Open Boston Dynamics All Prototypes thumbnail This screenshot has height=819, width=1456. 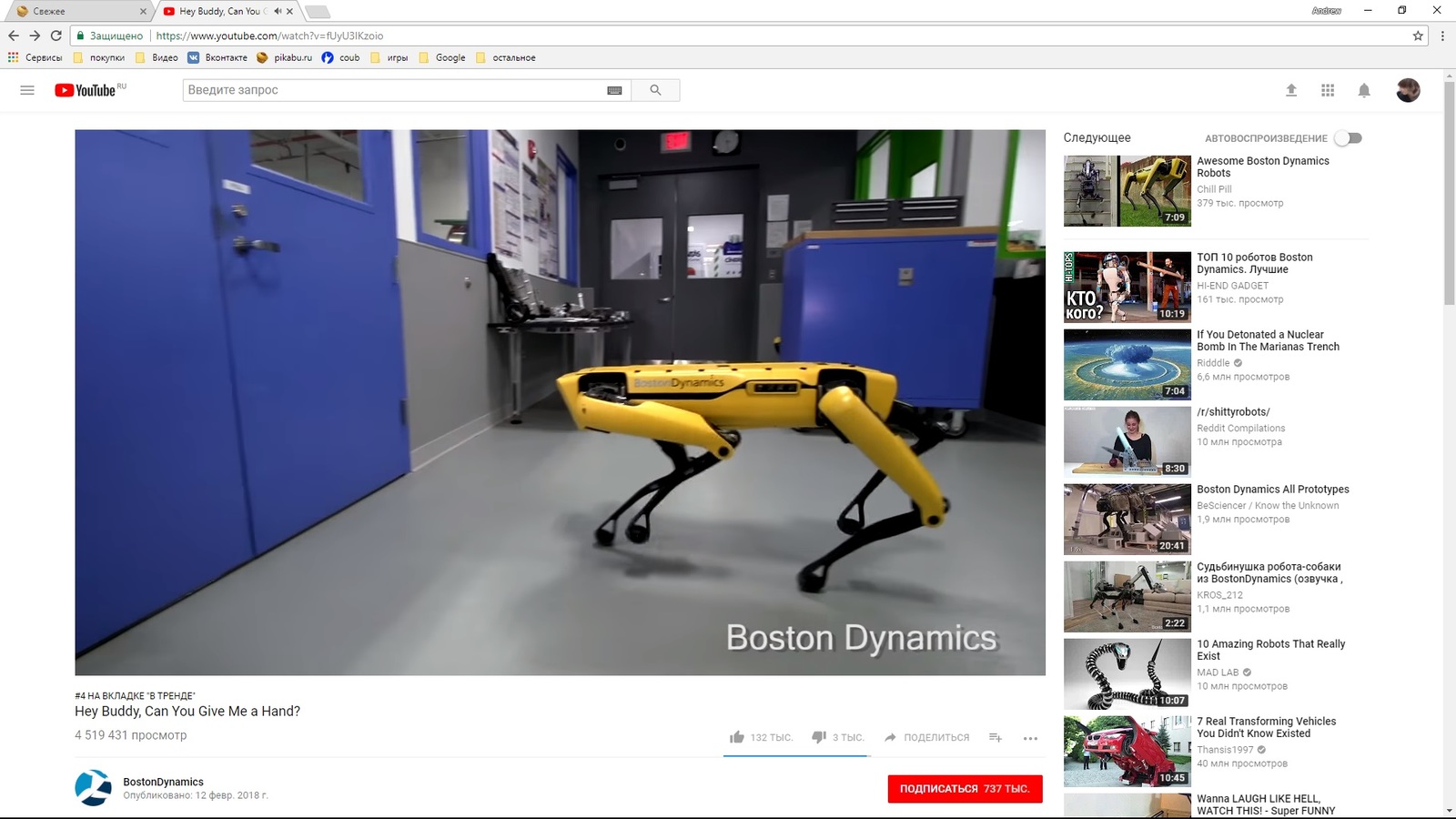coord(1127,519)
